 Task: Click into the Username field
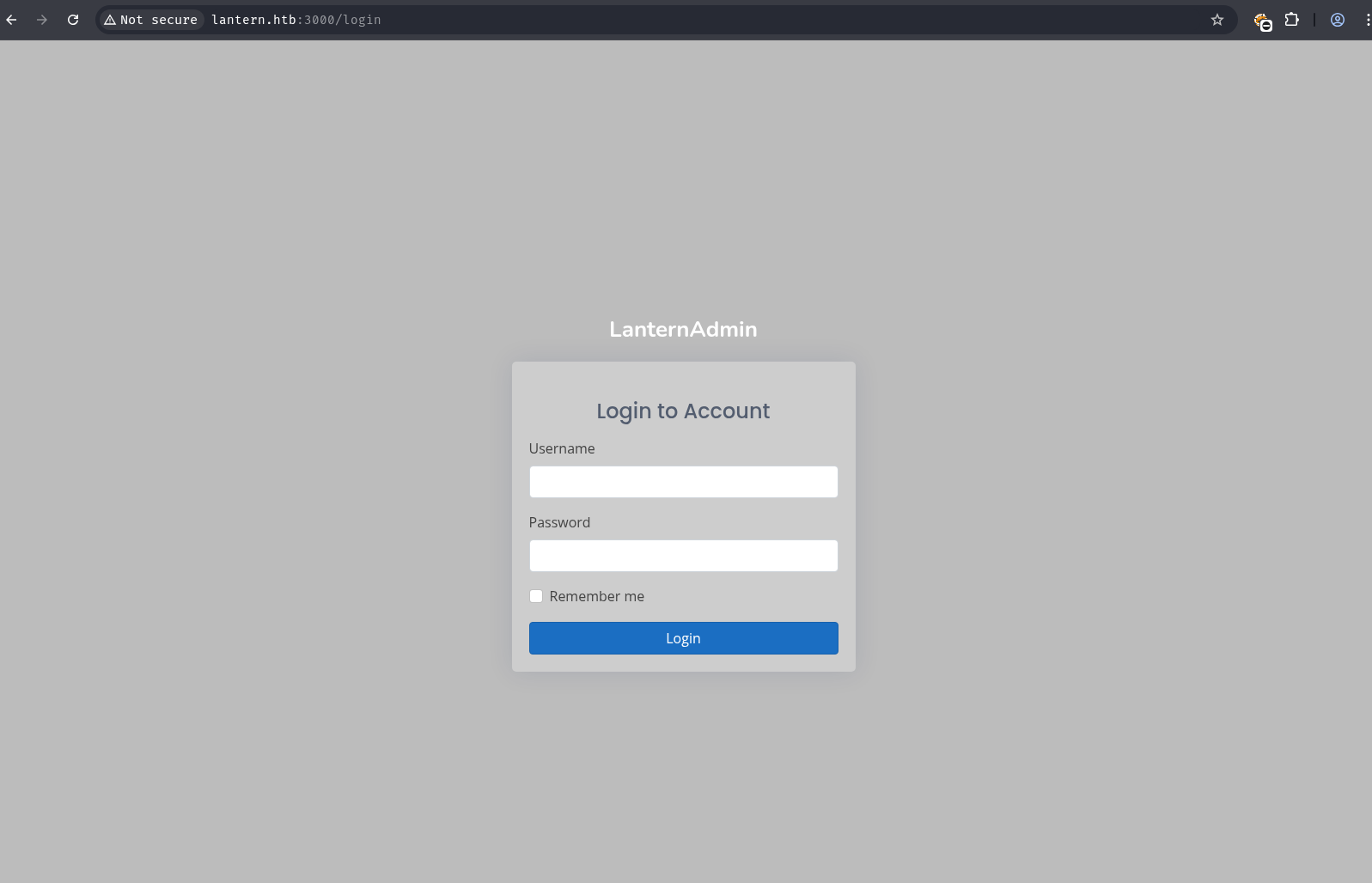[x=683, y=482]
